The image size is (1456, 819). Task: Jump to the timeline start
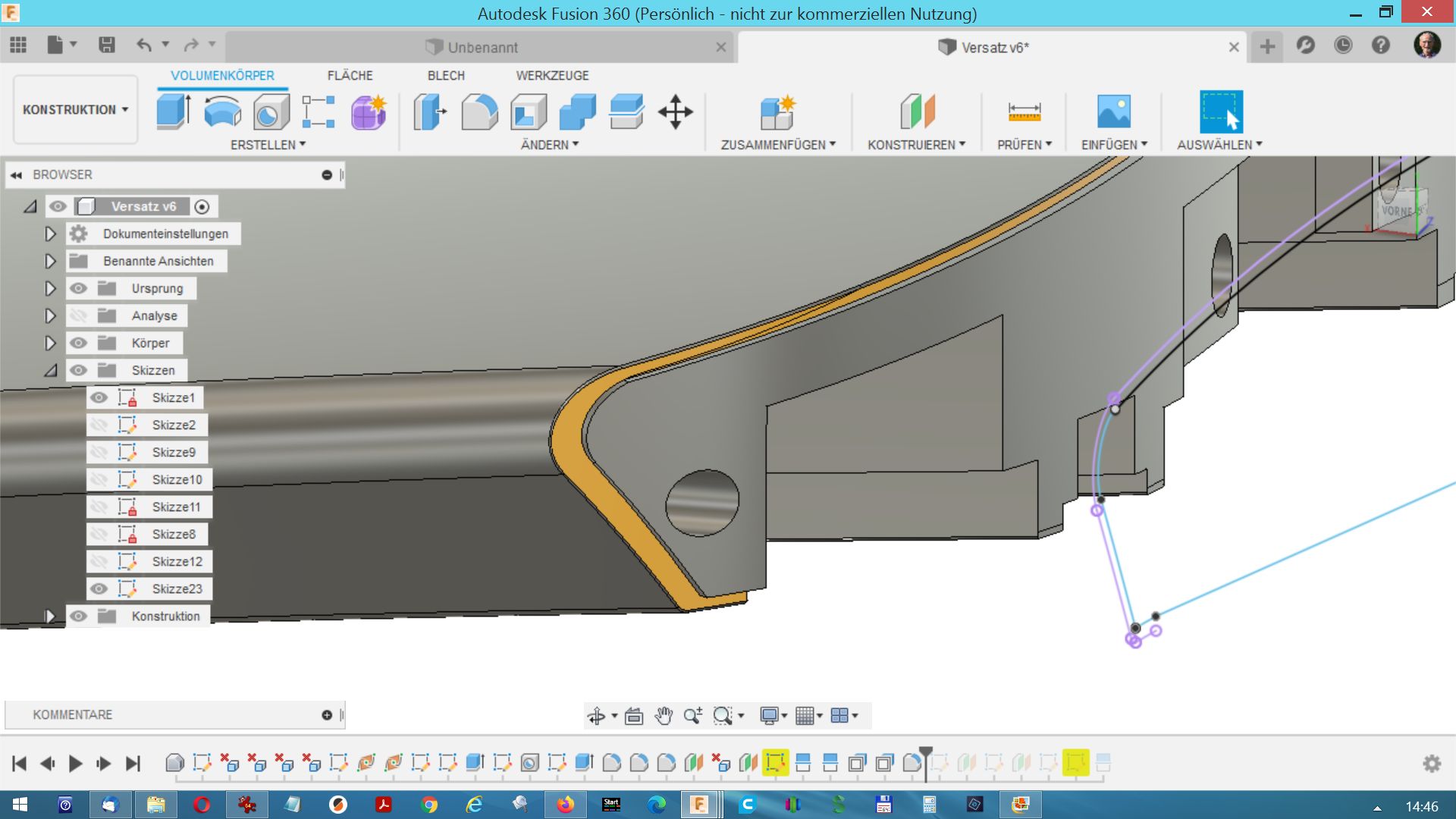(x=20, y=763)
